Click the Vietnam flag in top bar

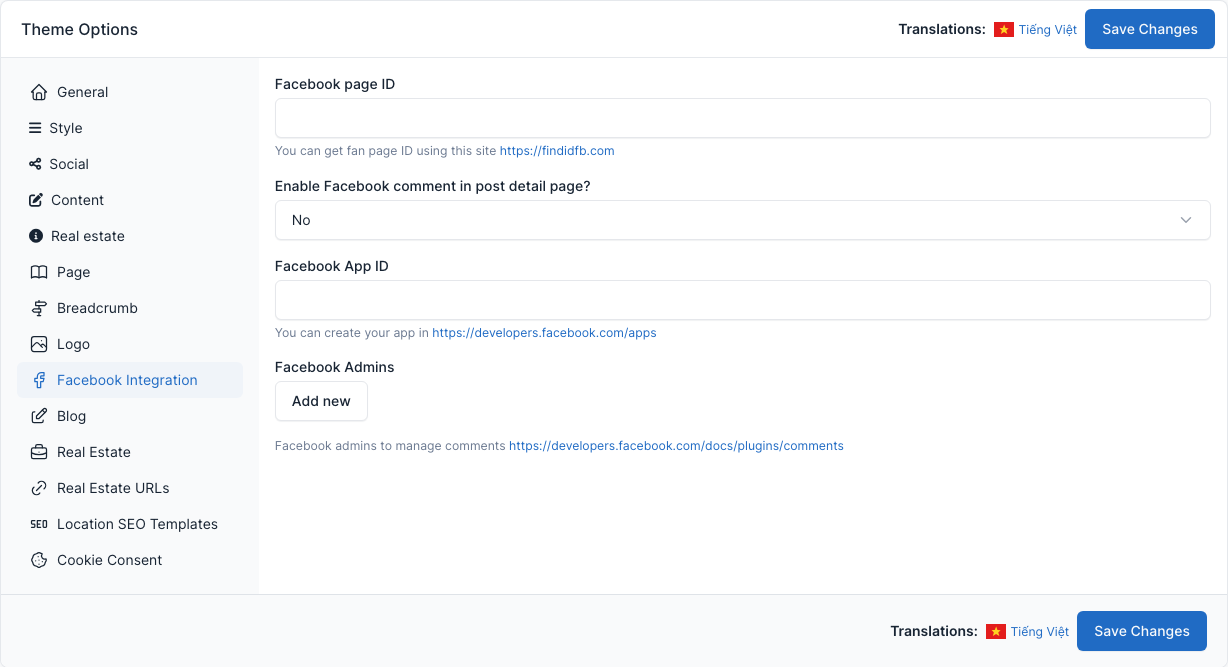tap(1004, 30)
